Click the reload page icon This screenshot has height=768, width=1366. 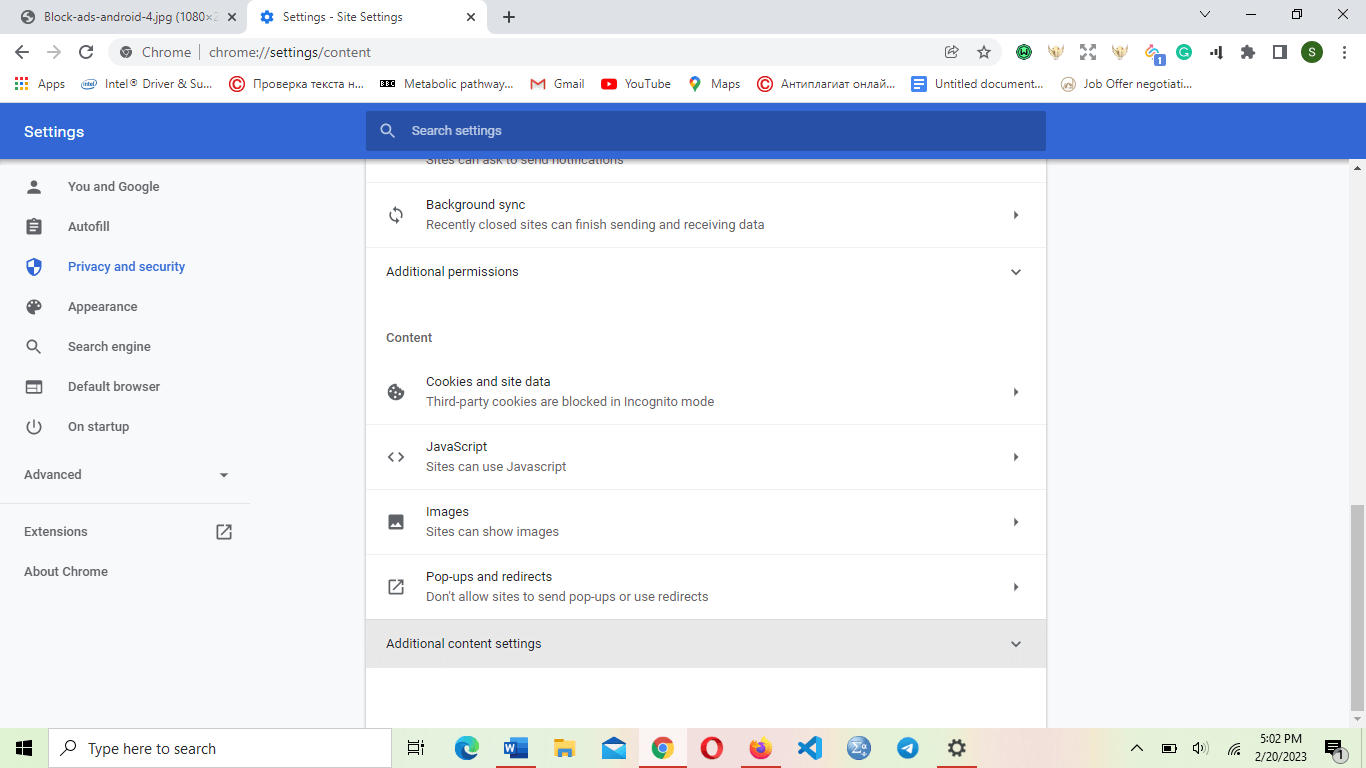(x=86, y=52)
